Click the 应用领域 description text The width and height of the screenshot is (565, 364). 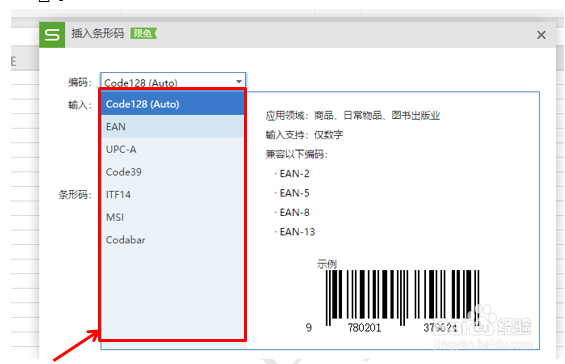(353, 116)
